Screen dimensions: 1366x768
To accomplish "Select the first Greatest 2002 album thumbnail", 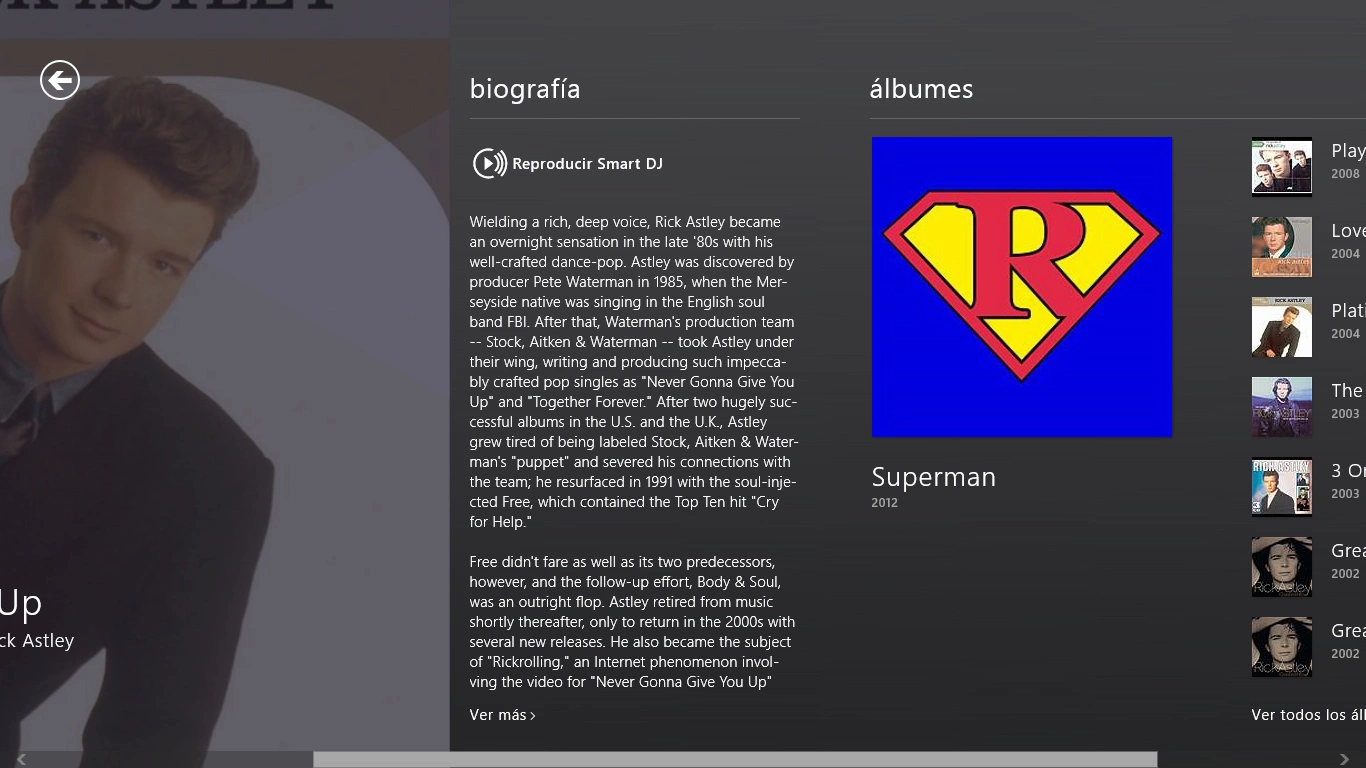I will [1281, 567].
